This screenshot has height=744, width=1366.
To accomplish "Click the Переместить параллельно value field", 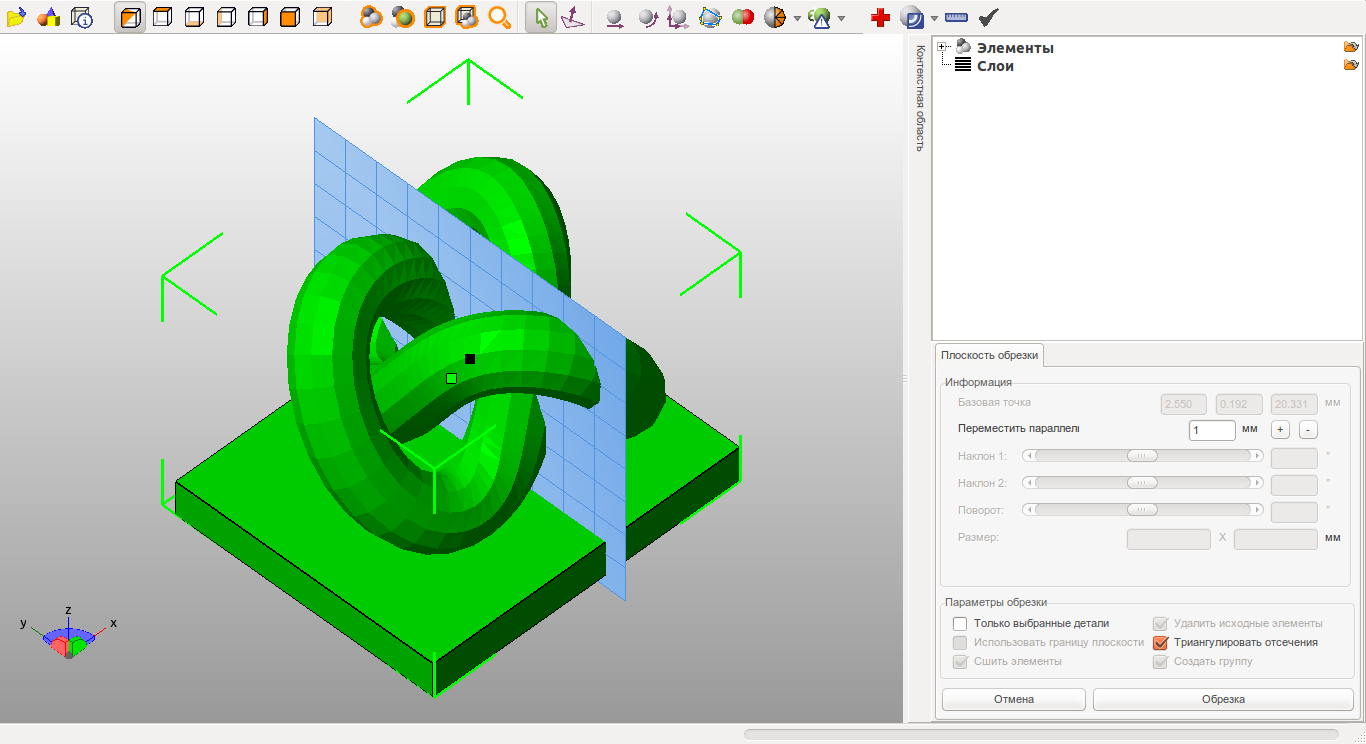I will pyautogui.click(x=1212, y=429).
